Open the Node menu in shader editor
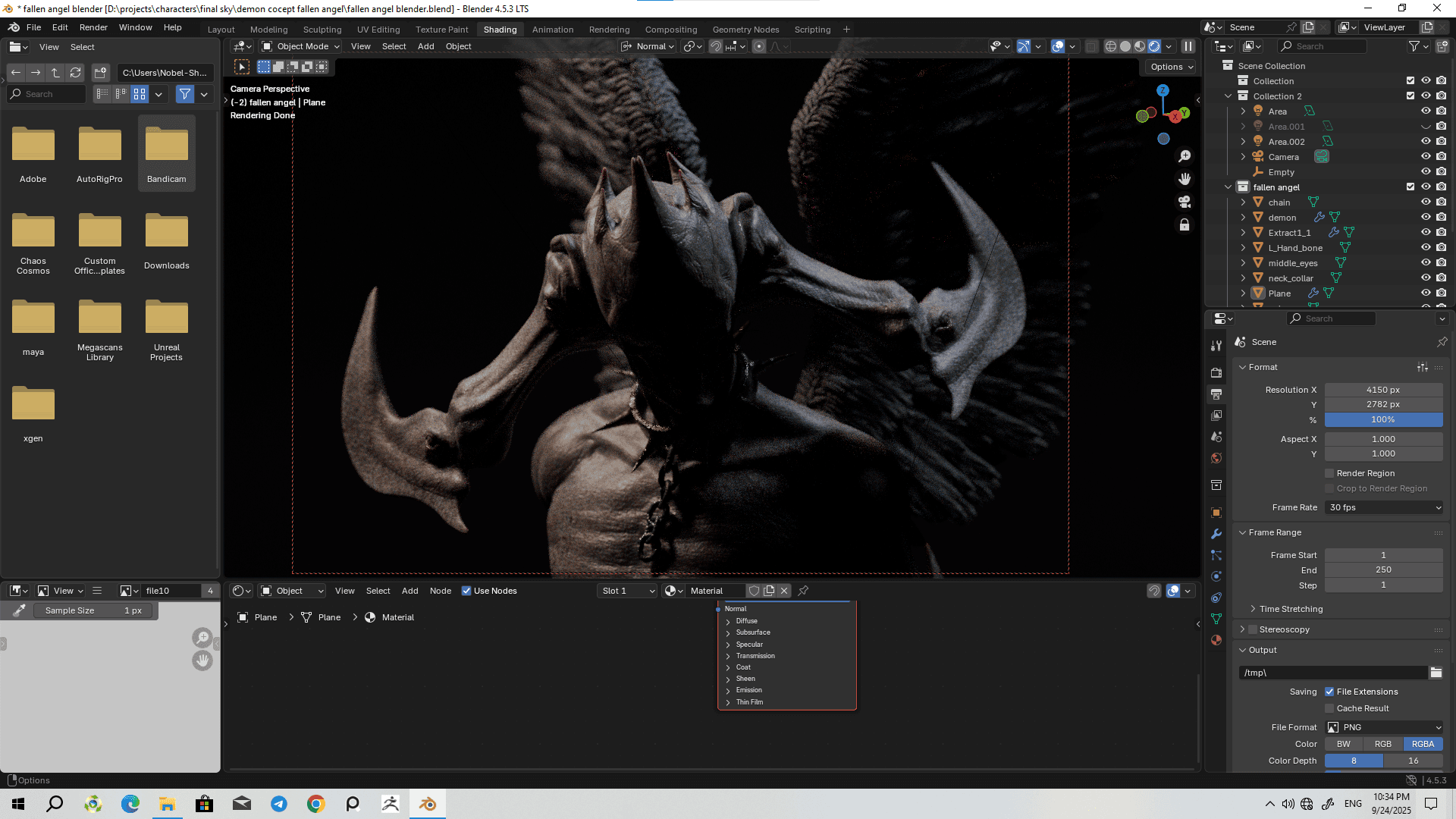This screenshot has width=1456, height=819. click(x=441, y=591)
